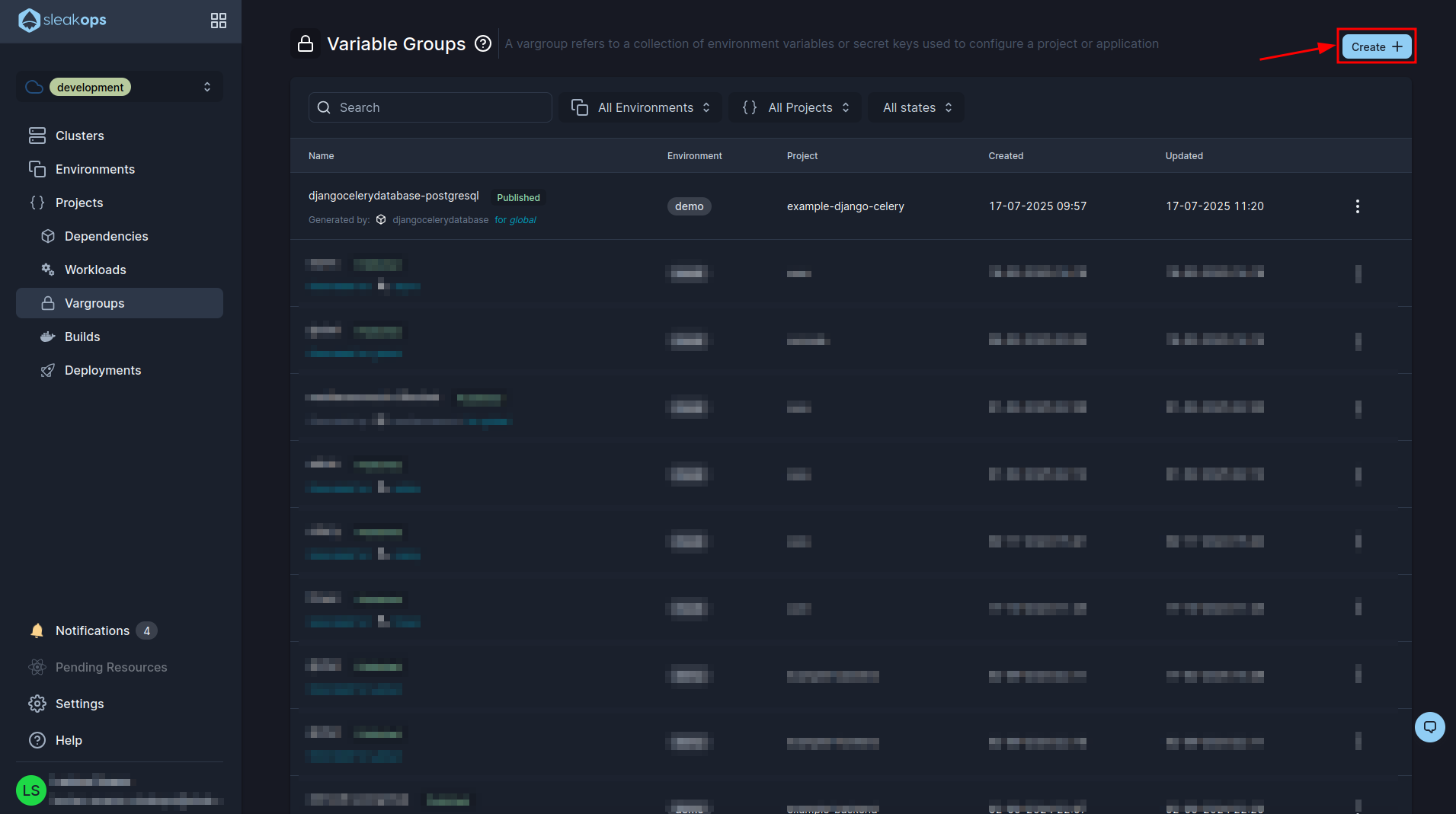The width and height of the screenshot is (1456, 814).
Task: Open the All Environments filter dropdown
Action: 640,107
